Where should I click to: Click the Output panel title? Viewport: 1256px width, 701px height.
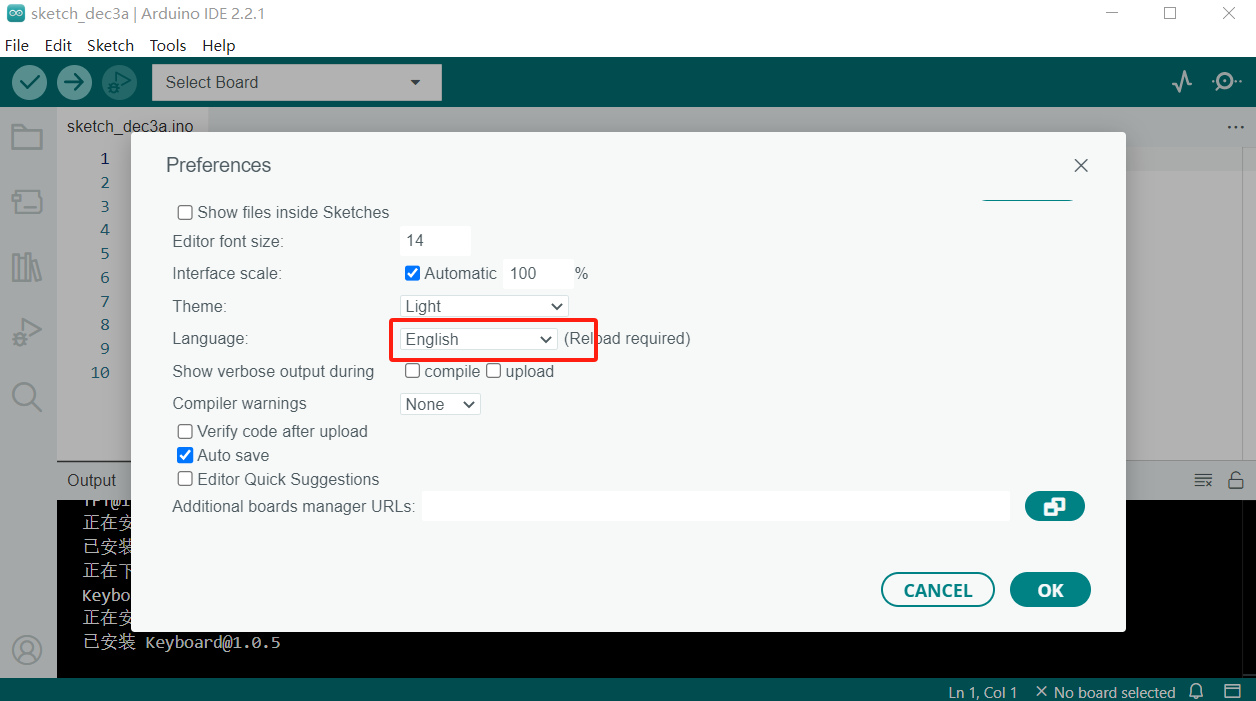pos(92,481)
